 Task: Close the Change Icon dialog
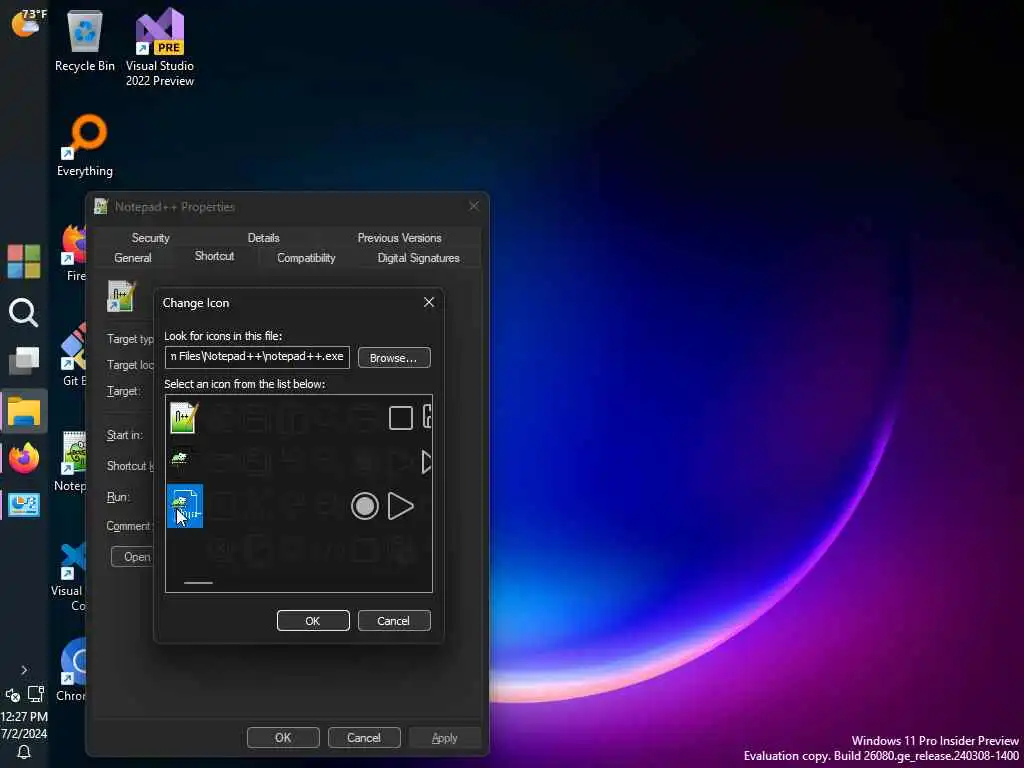point(428,302)
